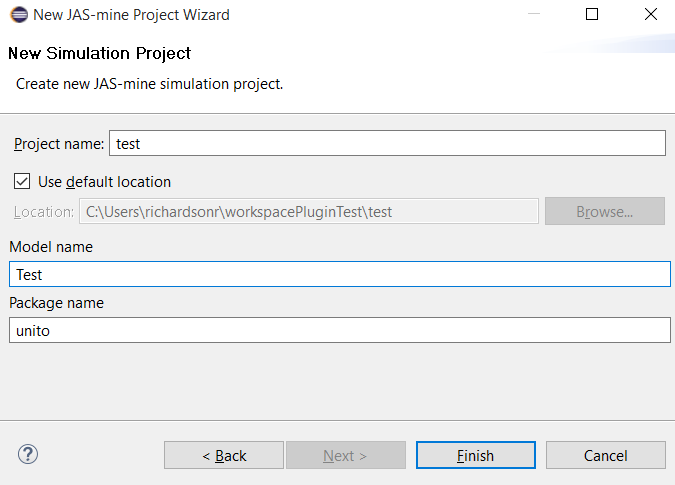
Task: Maximize the wizard window
Action: point(591,15)
